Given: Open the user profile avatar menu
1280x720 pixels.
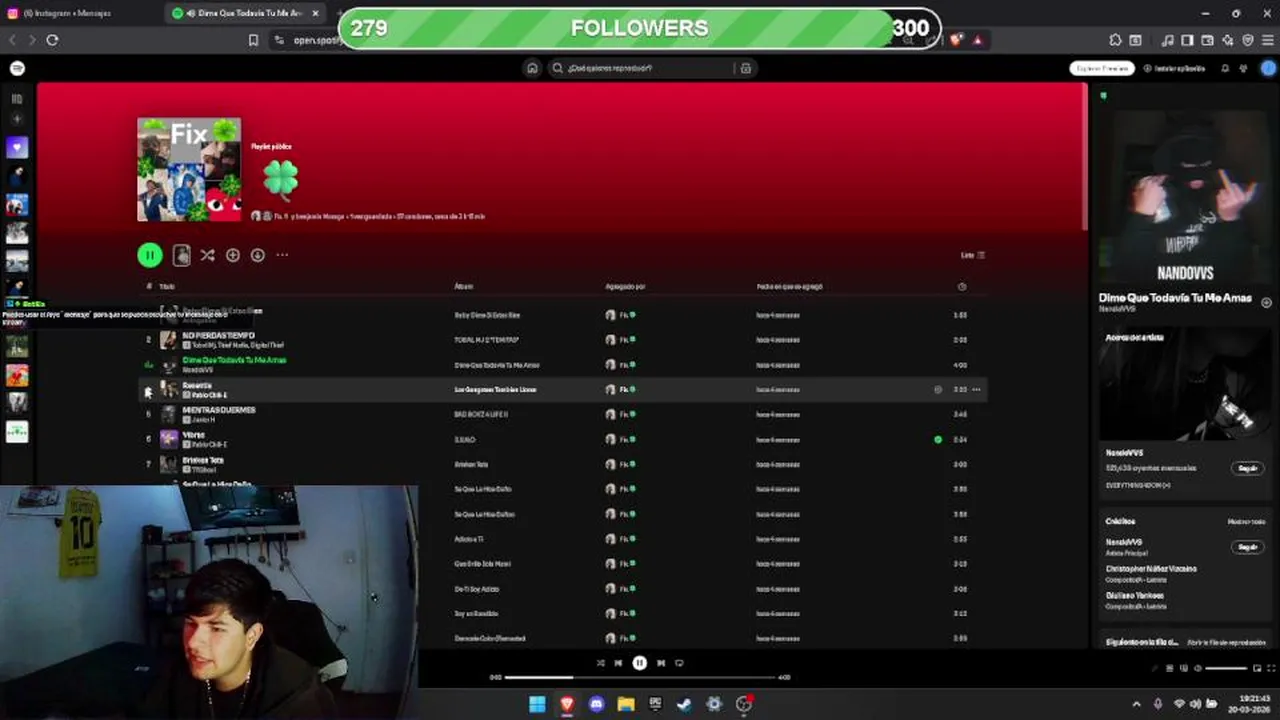Looking at the screenshot, I should pyautogui.click(x=1268, y=68).
